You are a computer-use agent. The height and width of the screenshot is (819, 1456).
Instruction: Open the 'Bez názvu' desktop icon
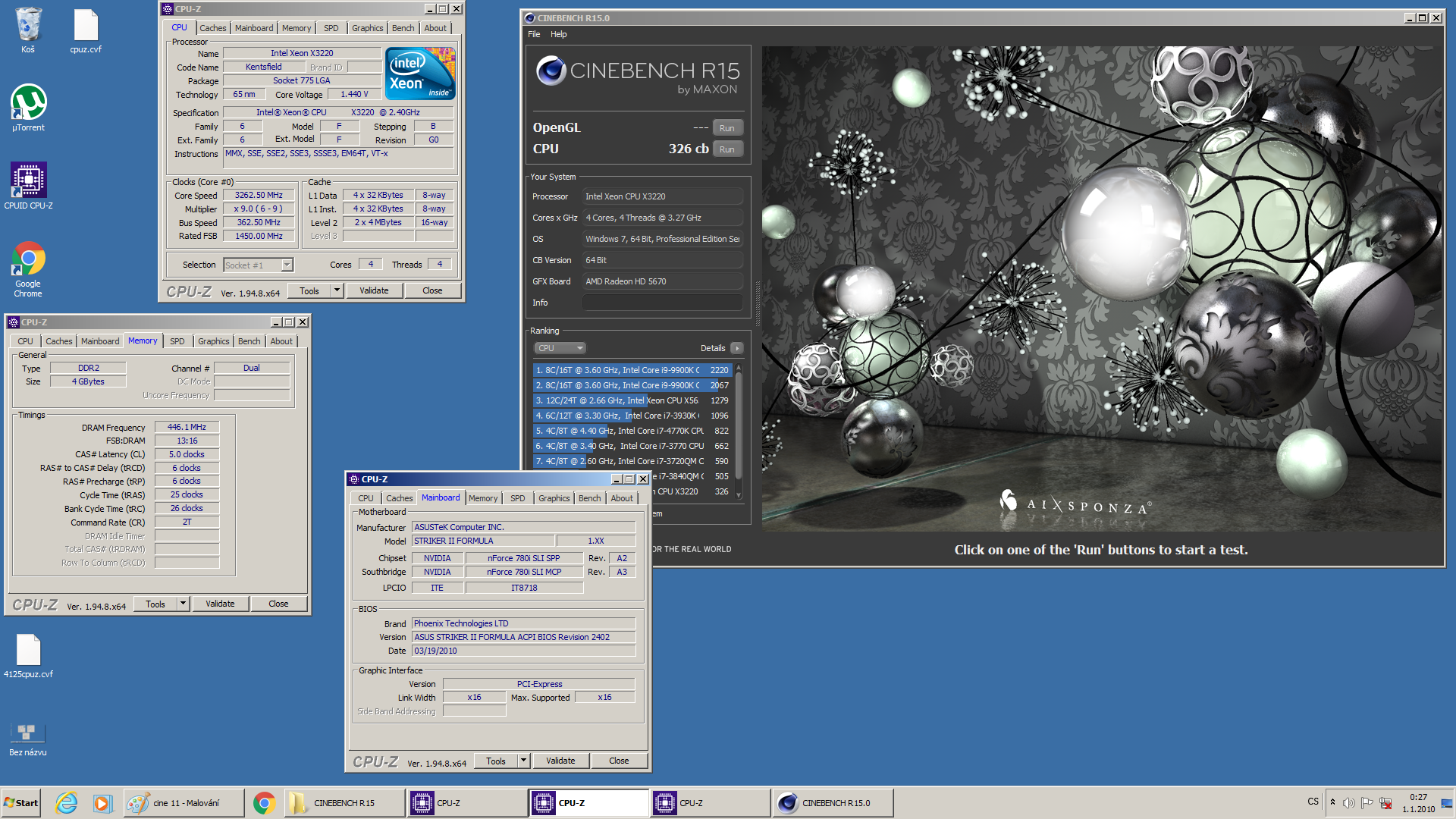point(28,739)
